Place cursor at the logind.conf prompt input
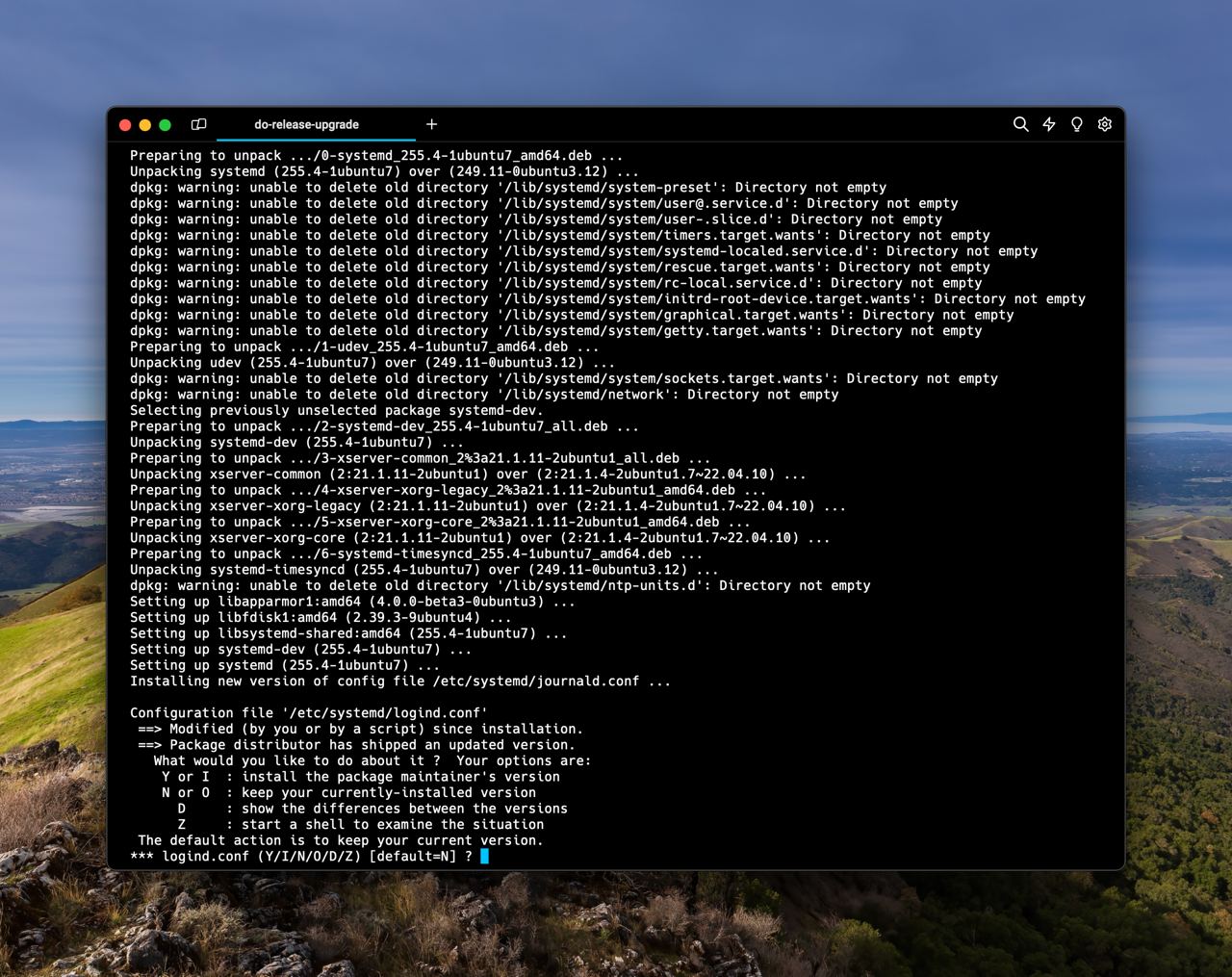Screen dimensions: 1232x977 (484, 857)
